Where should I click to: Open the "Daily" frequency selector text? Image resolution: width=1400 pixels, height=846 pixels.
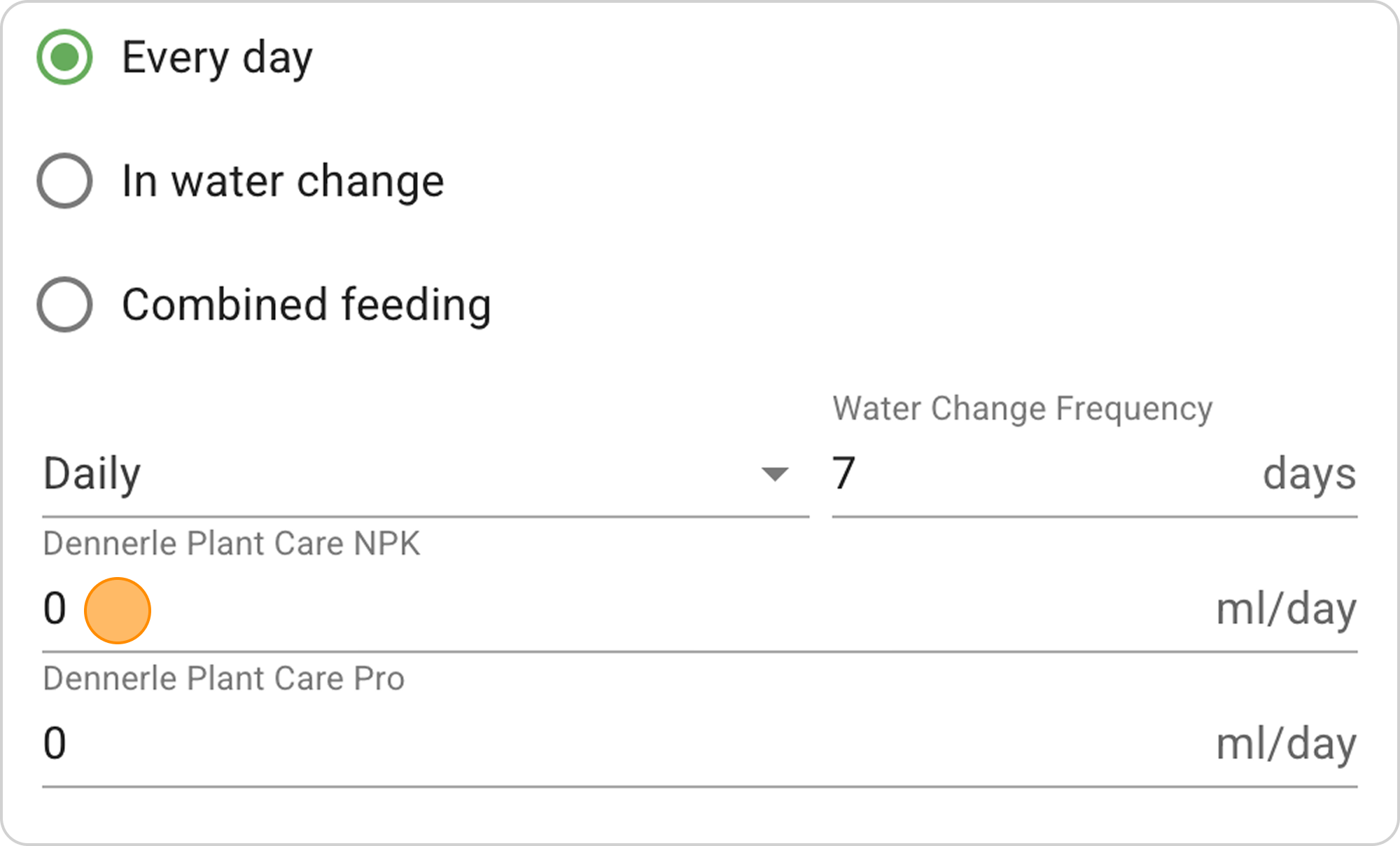pyautogui.click(x=92, y=474)
